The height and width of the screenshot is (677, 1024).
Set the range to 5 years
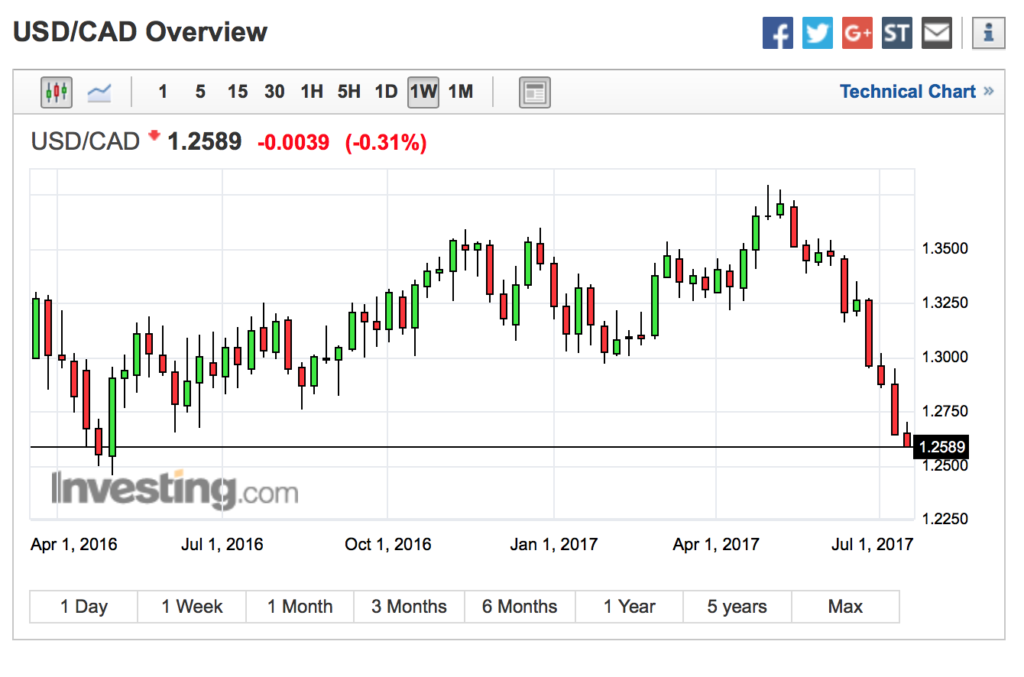pos(737,606)
